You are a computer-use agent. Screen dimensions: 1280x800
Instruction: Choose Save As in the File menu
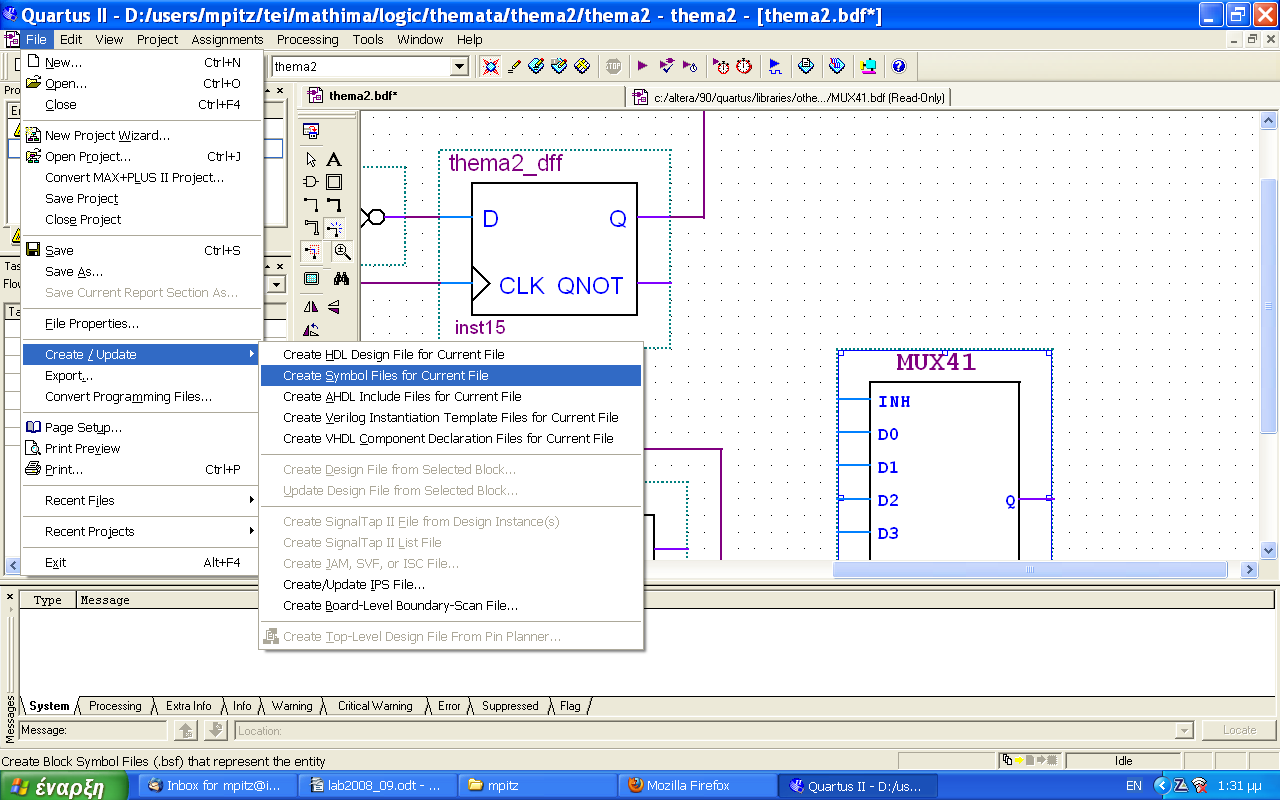click(141, 271)
